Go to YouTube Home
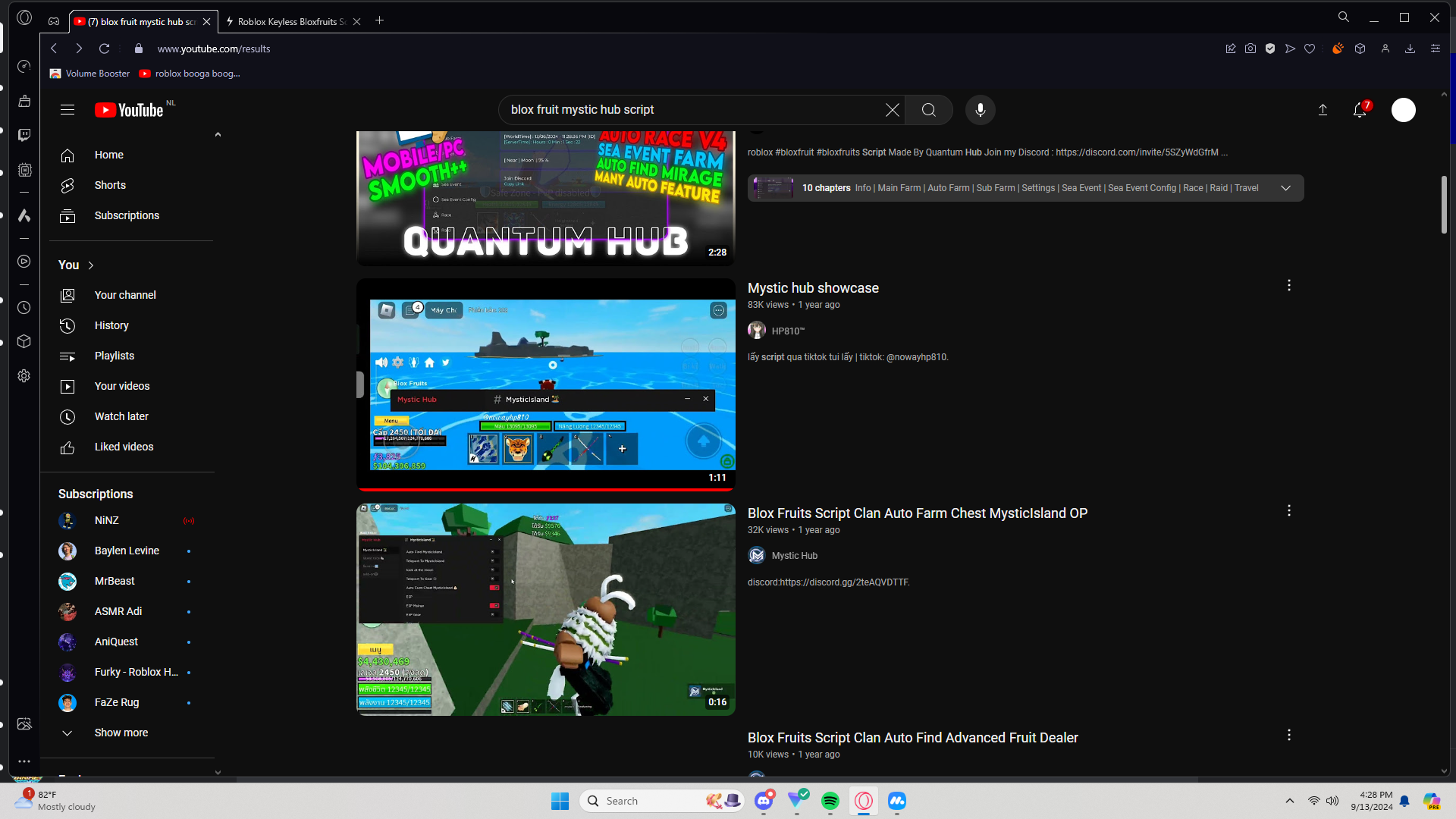 pyautogui.click(x=109, y=155)
